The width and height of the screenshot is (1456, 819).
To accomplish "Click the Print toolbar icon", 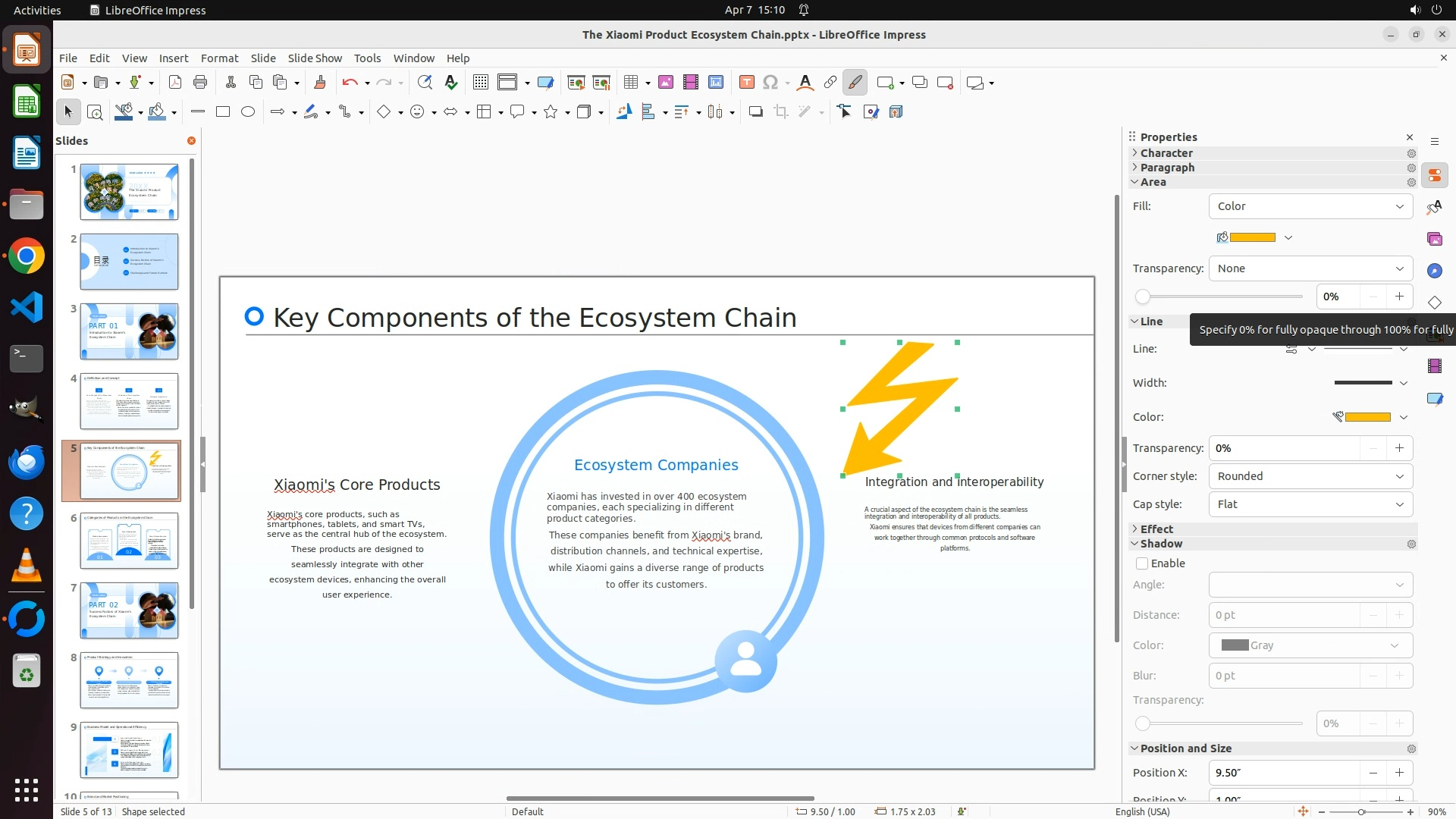I will coord(200,83).
